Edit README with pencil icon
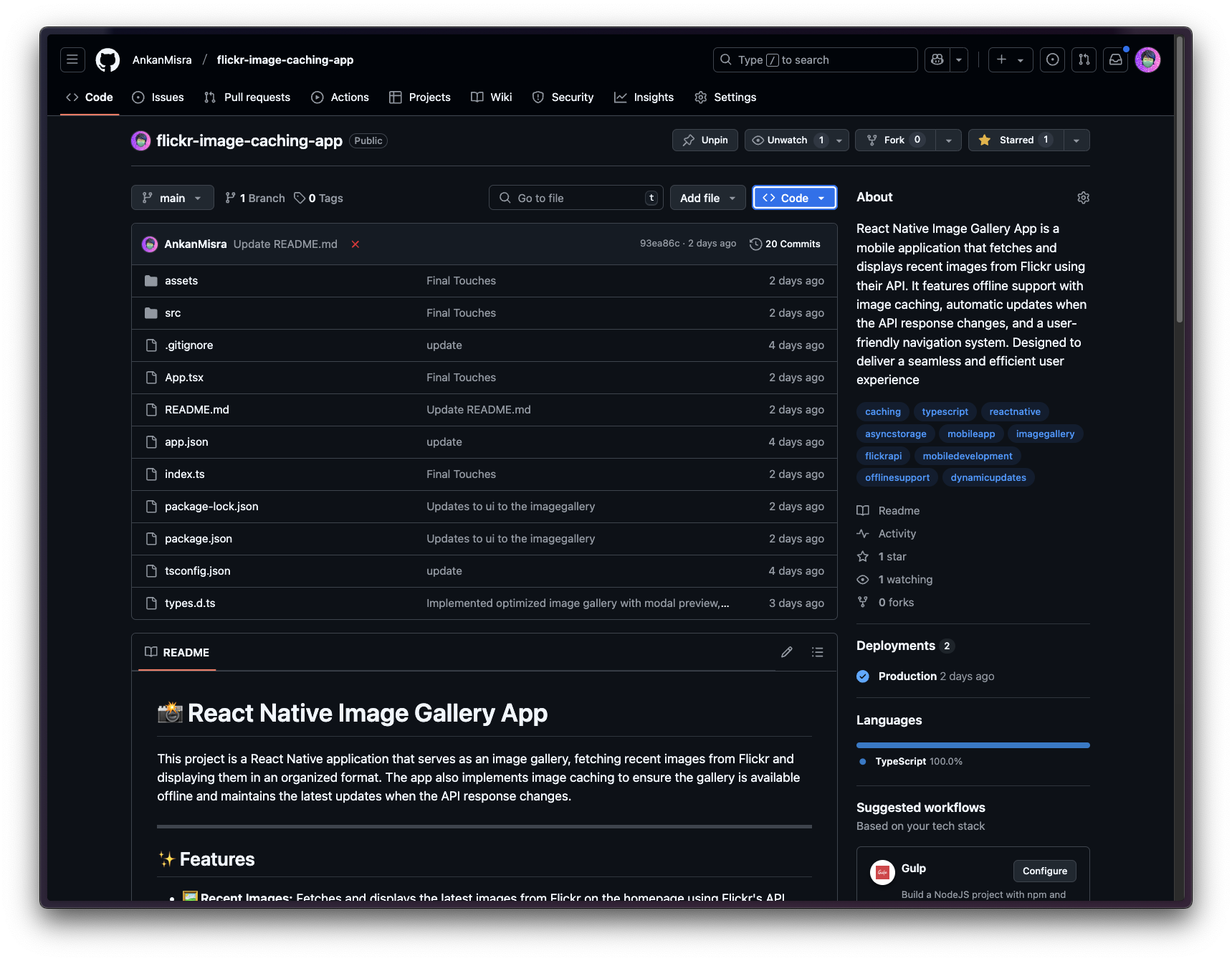 pyautogui.click(x=787, y=652)
